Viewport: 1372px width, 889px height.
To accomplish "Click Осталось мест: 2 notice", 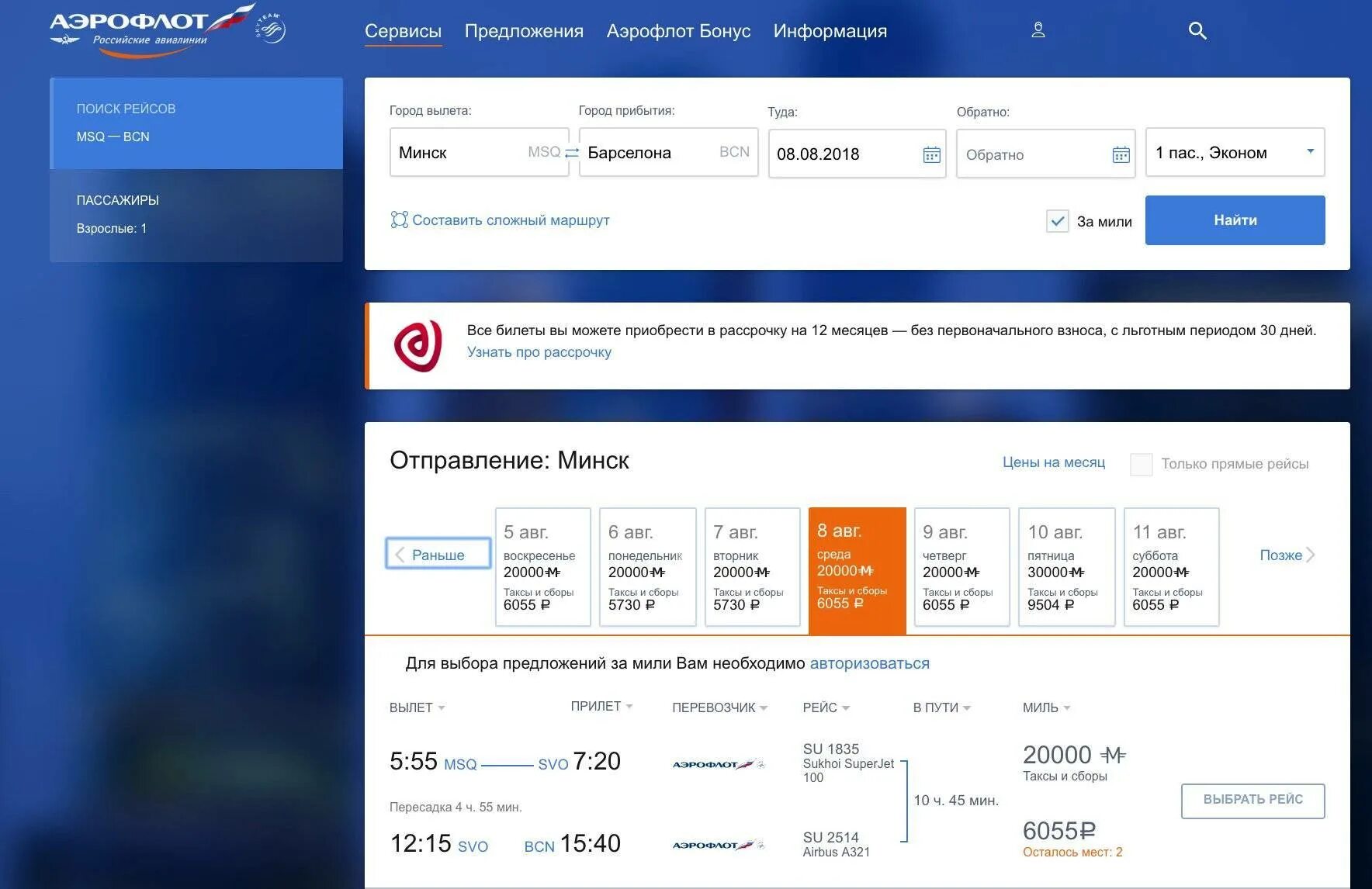I will (x=1072, y=852).
